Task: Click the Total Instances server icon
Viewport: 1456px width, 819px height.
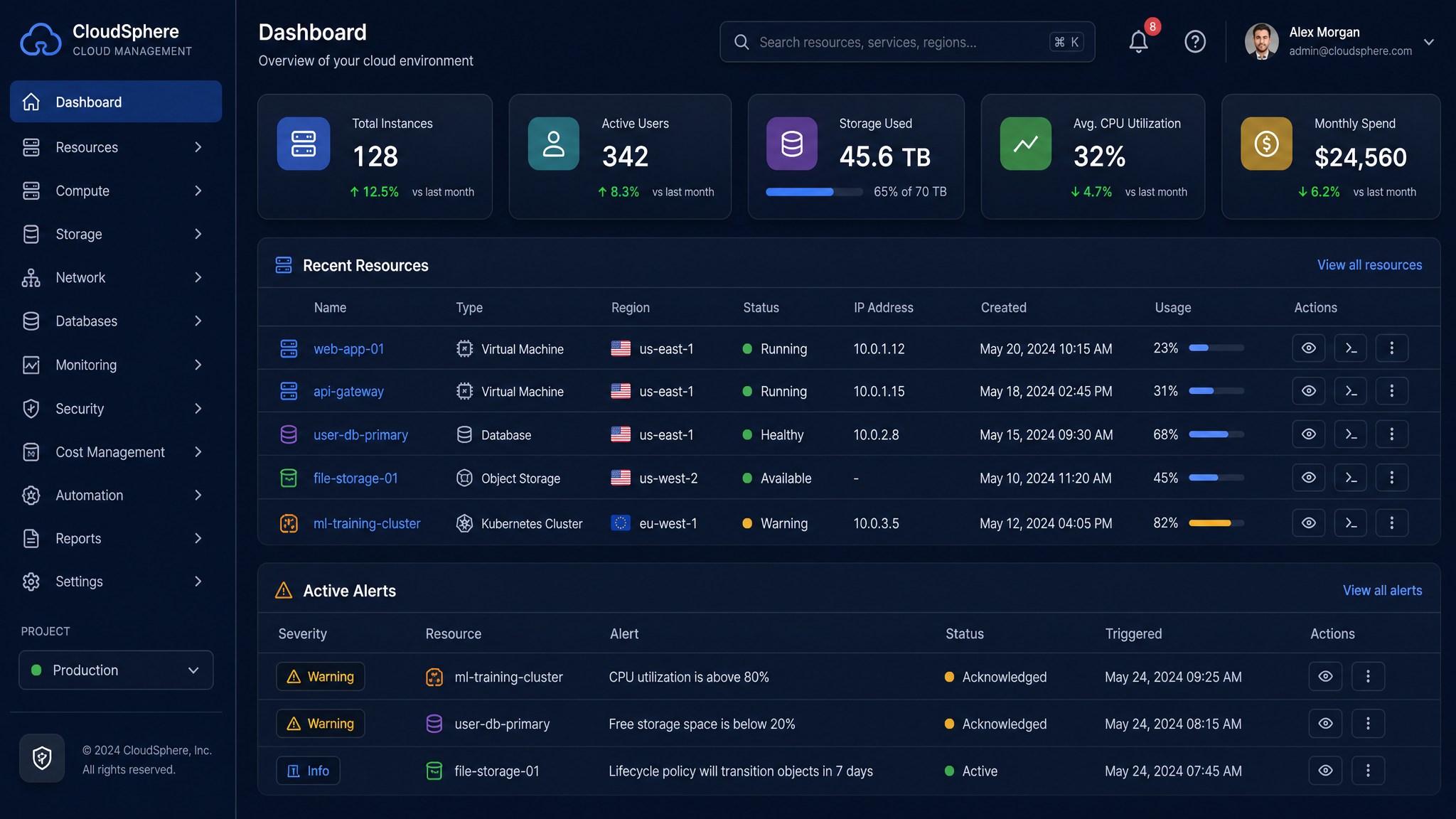Action: tap(304, 144)
